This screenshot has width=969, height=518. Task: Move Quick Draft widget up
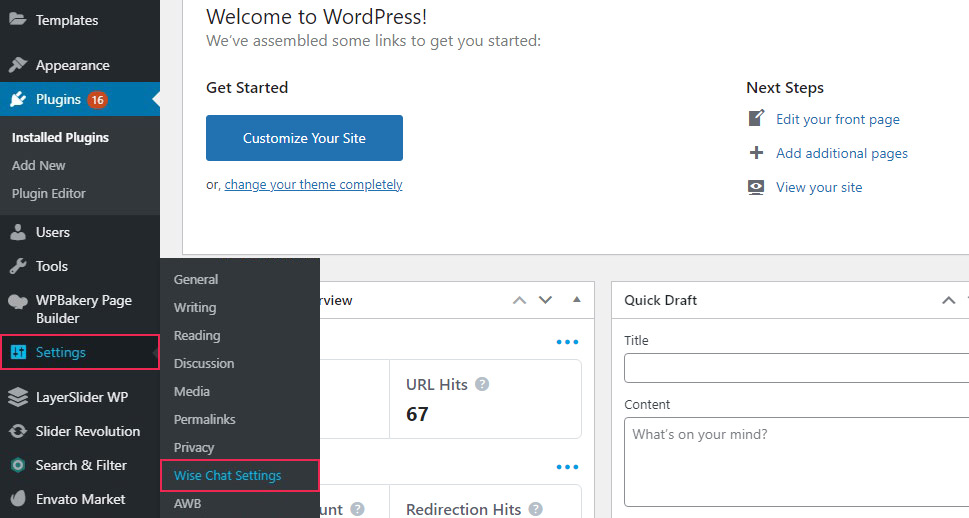click(x=948, y=300)
